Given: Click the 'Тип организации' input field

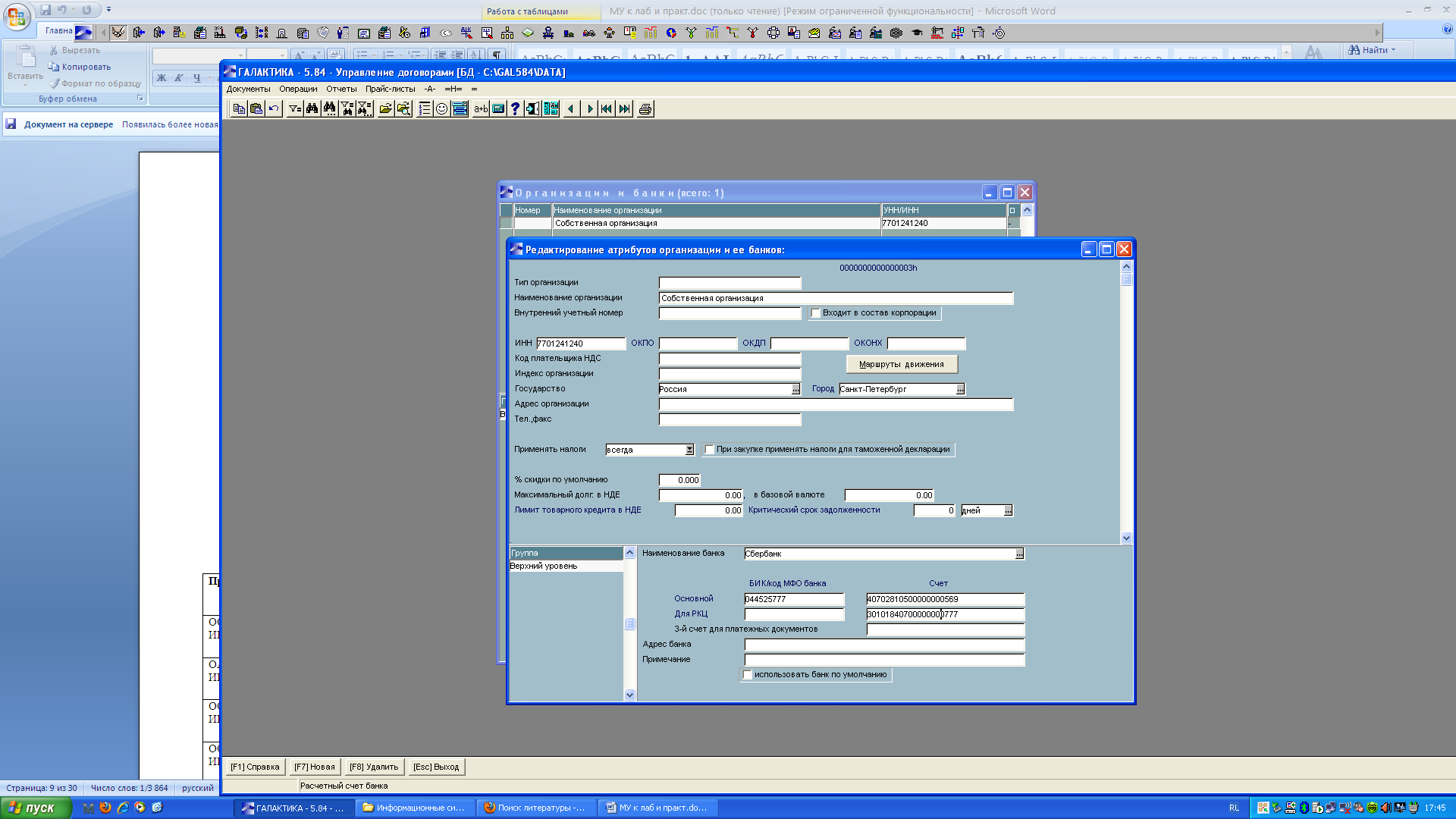Looking at the screenshot, I should 730,283.
